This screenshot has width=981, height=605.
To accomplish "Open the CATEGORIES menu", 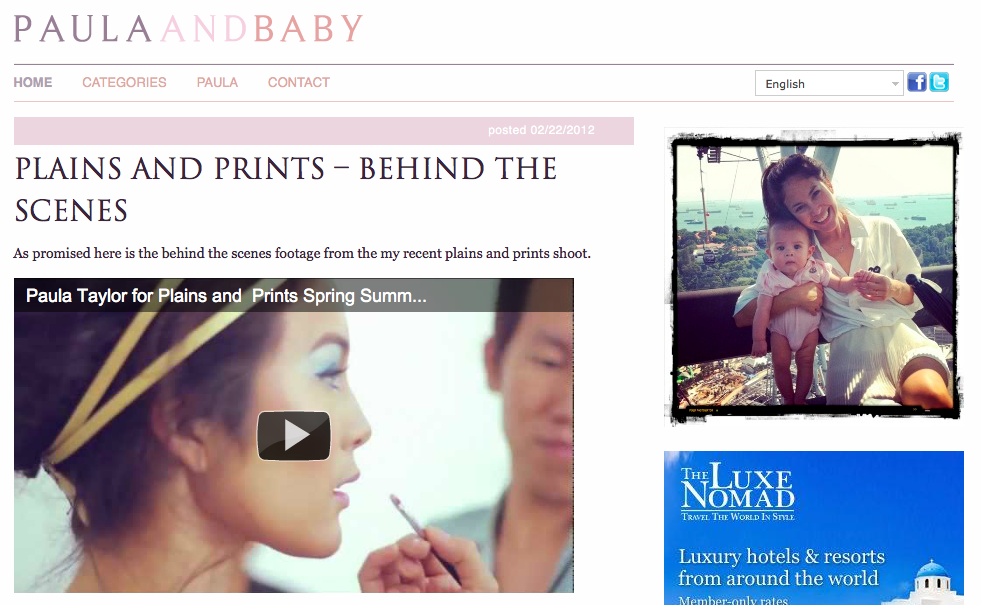I will point(125,83).
